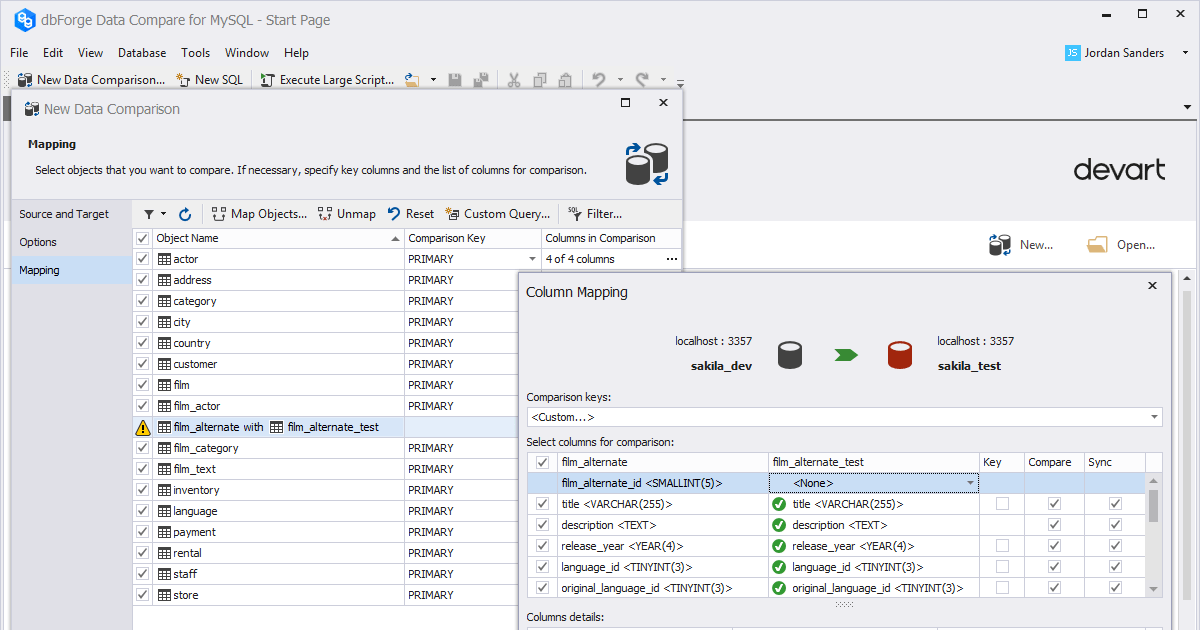Select the Mapping wizard page

71,270
